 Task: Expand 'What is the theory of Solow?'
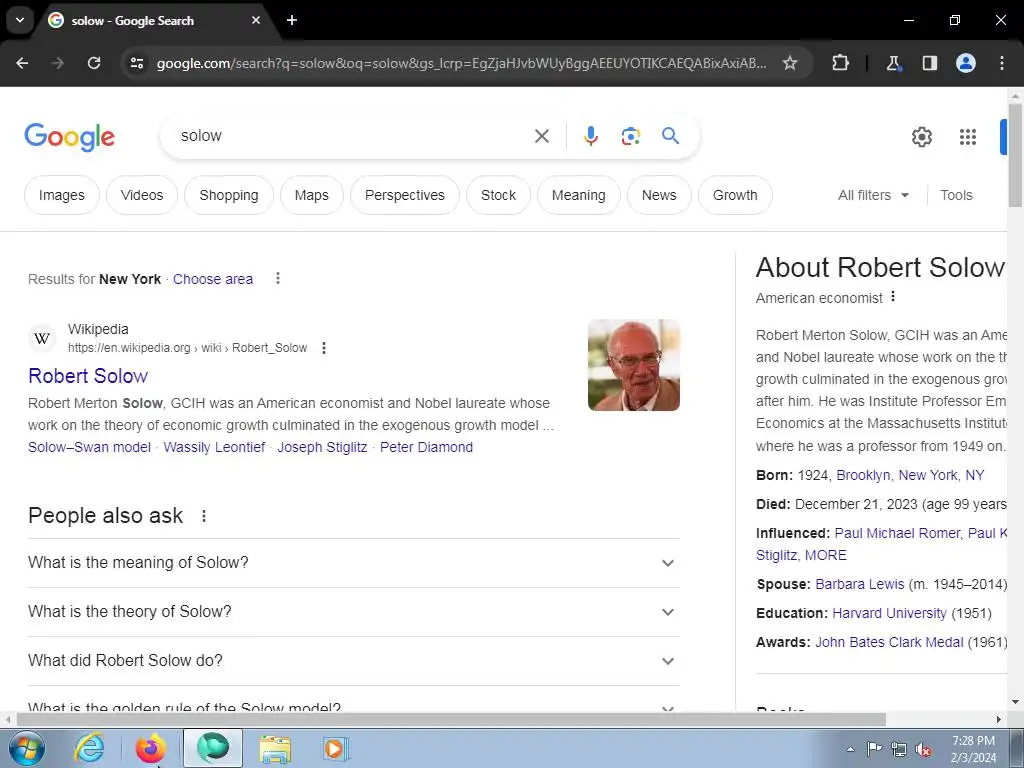pyautogui.click(x=354, y=611)
